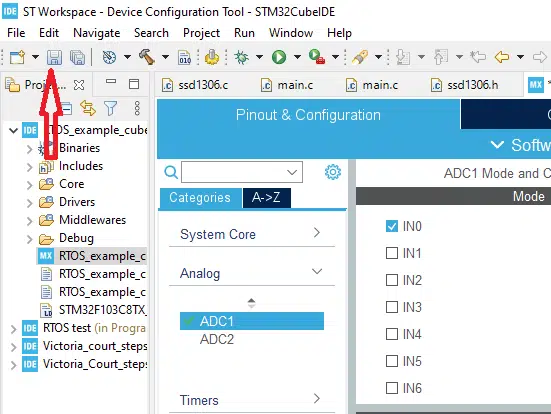551x414 pixels.
Task: Expand the Middlewares folder
Action: point(30,221)
